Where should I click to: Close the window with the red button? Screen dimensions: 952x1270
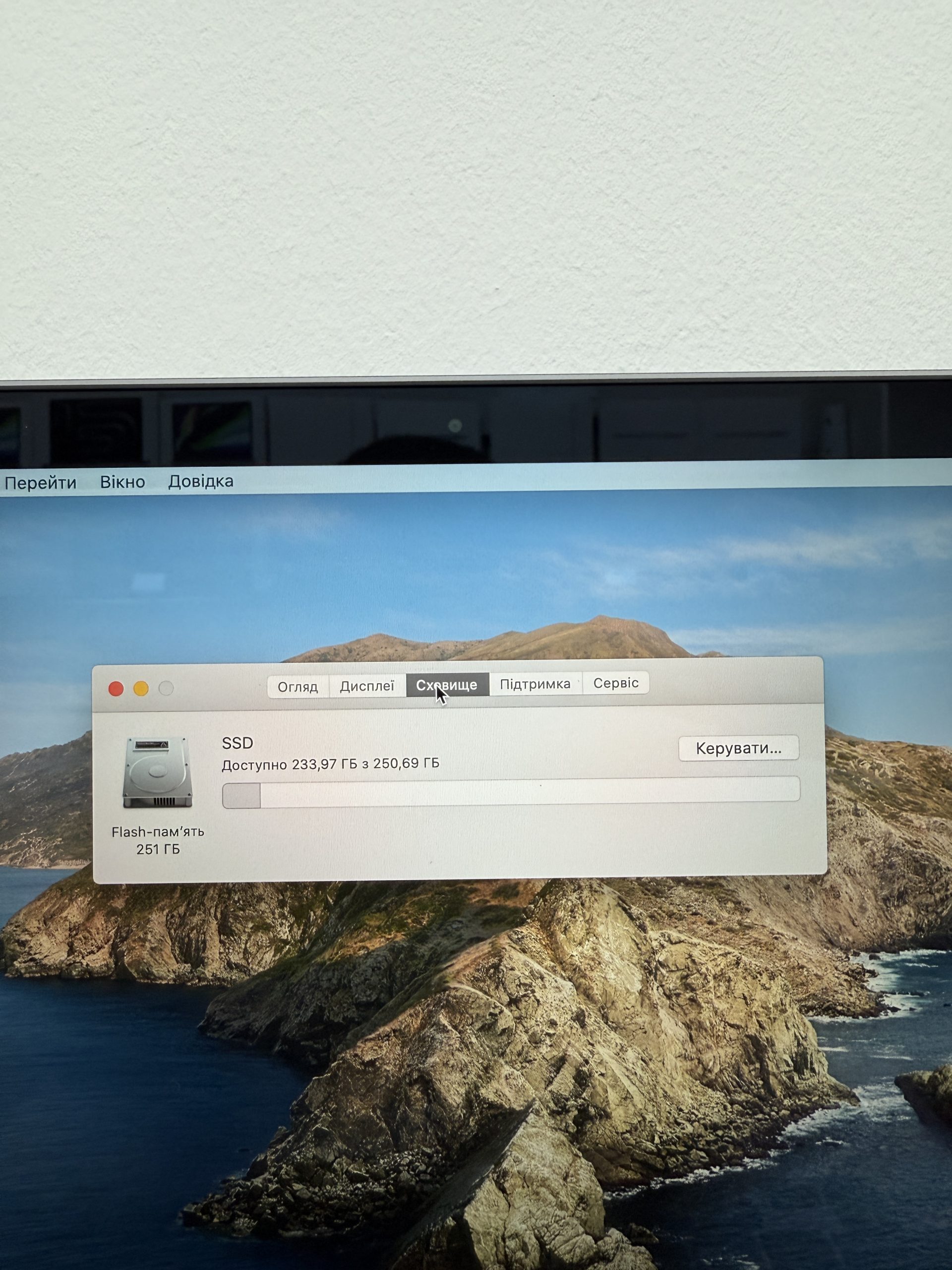click(x=116, y=689)
